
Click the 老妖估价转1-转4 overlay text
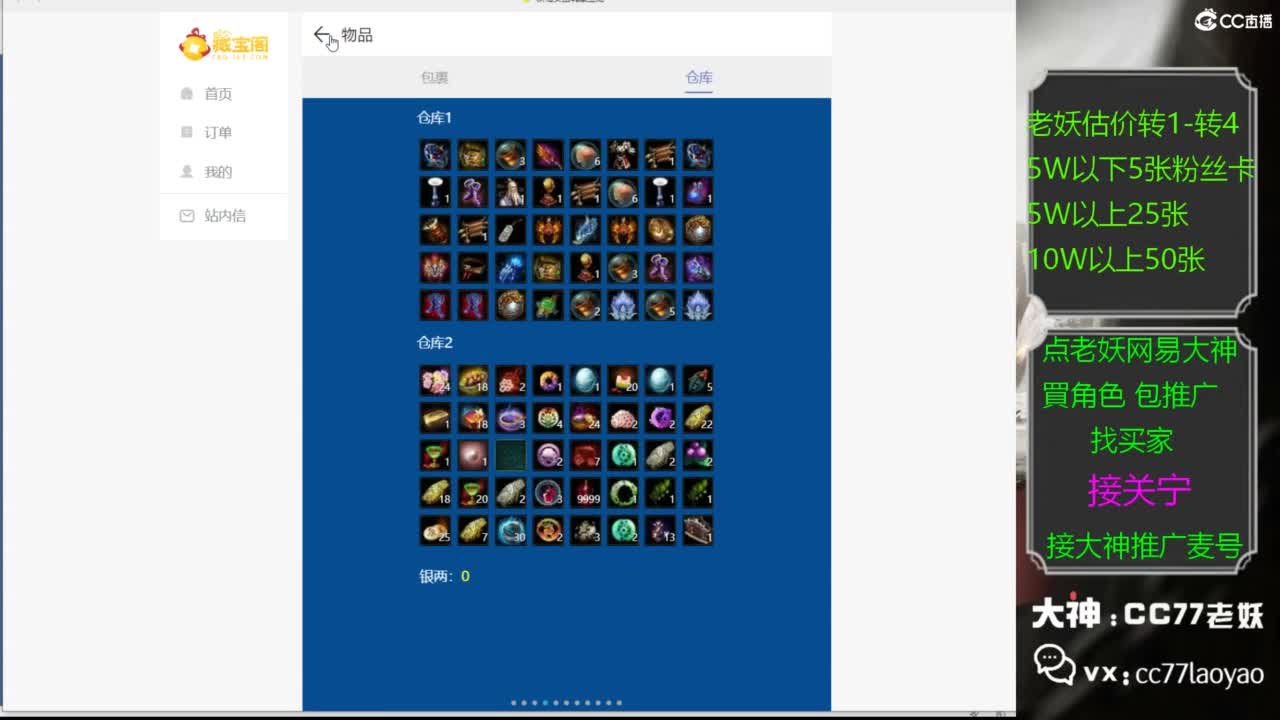[x=1133, y=124]
